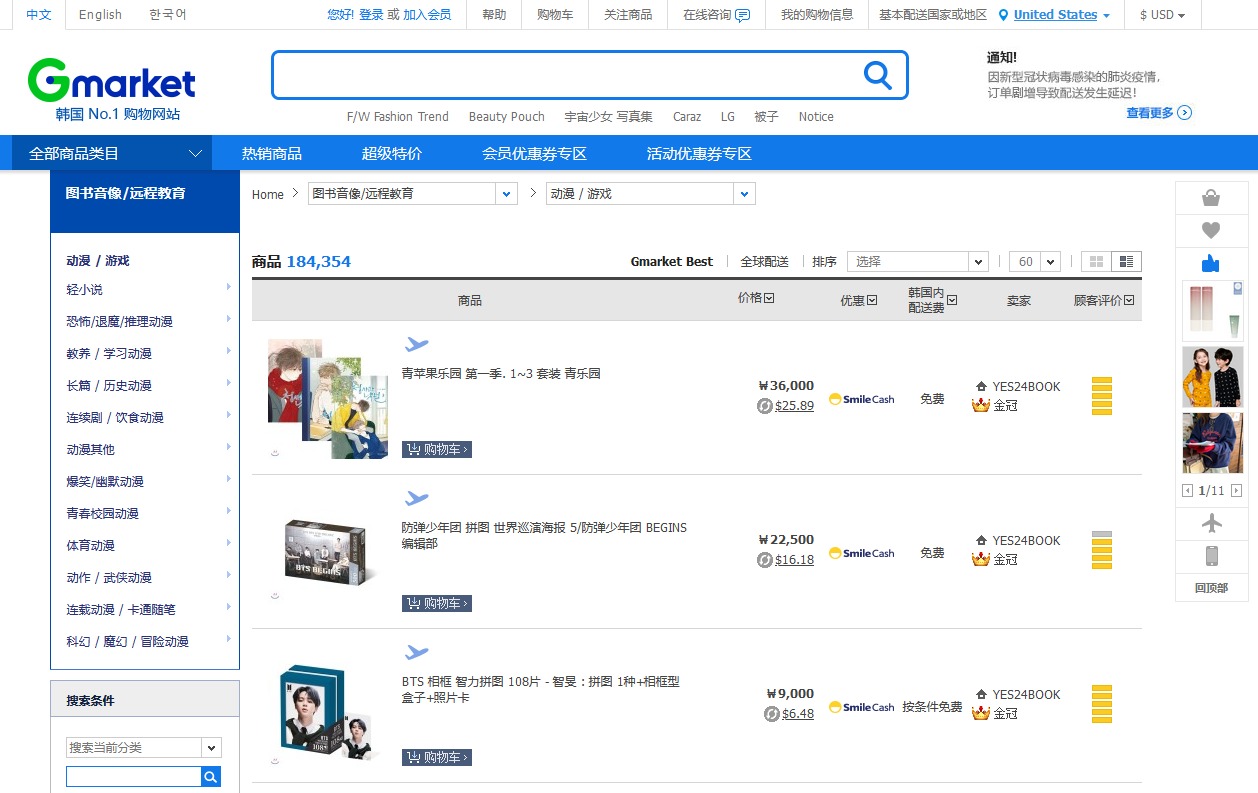Expand the 全部商品类目 category menu

coord(112,153)
